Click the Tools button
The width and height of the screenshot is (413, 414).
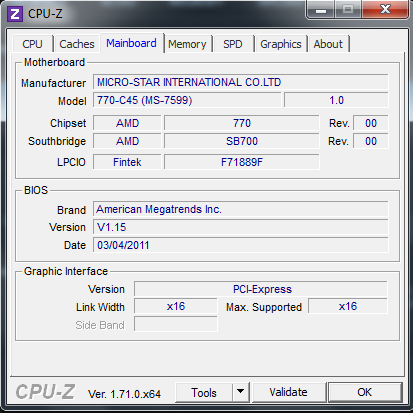[204, 392]
